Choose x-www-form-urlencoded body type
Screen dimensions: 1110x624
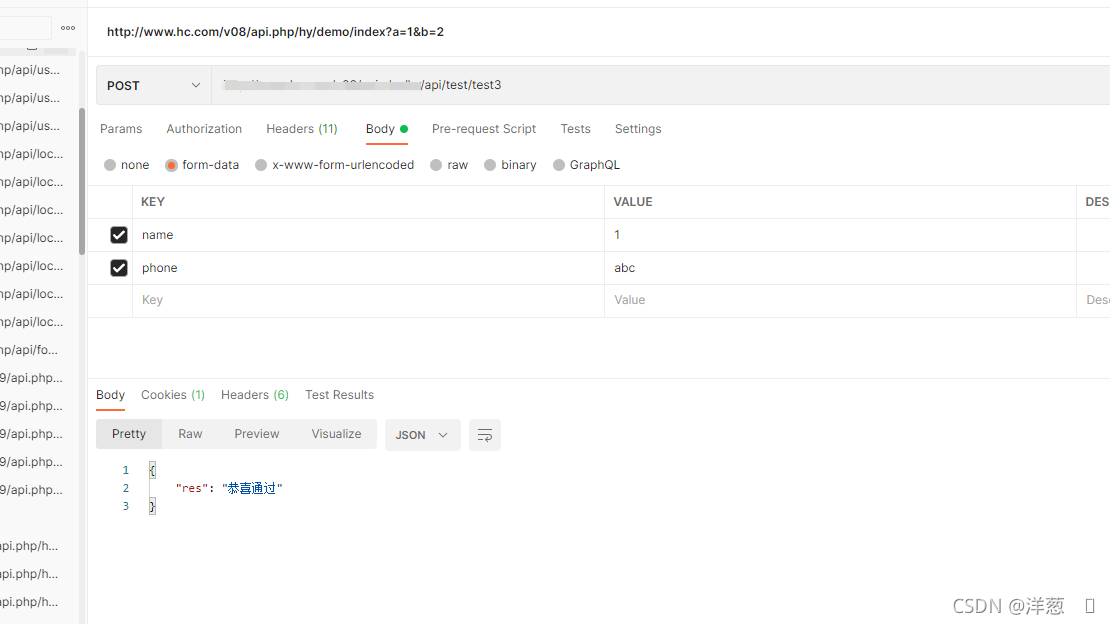261,165
